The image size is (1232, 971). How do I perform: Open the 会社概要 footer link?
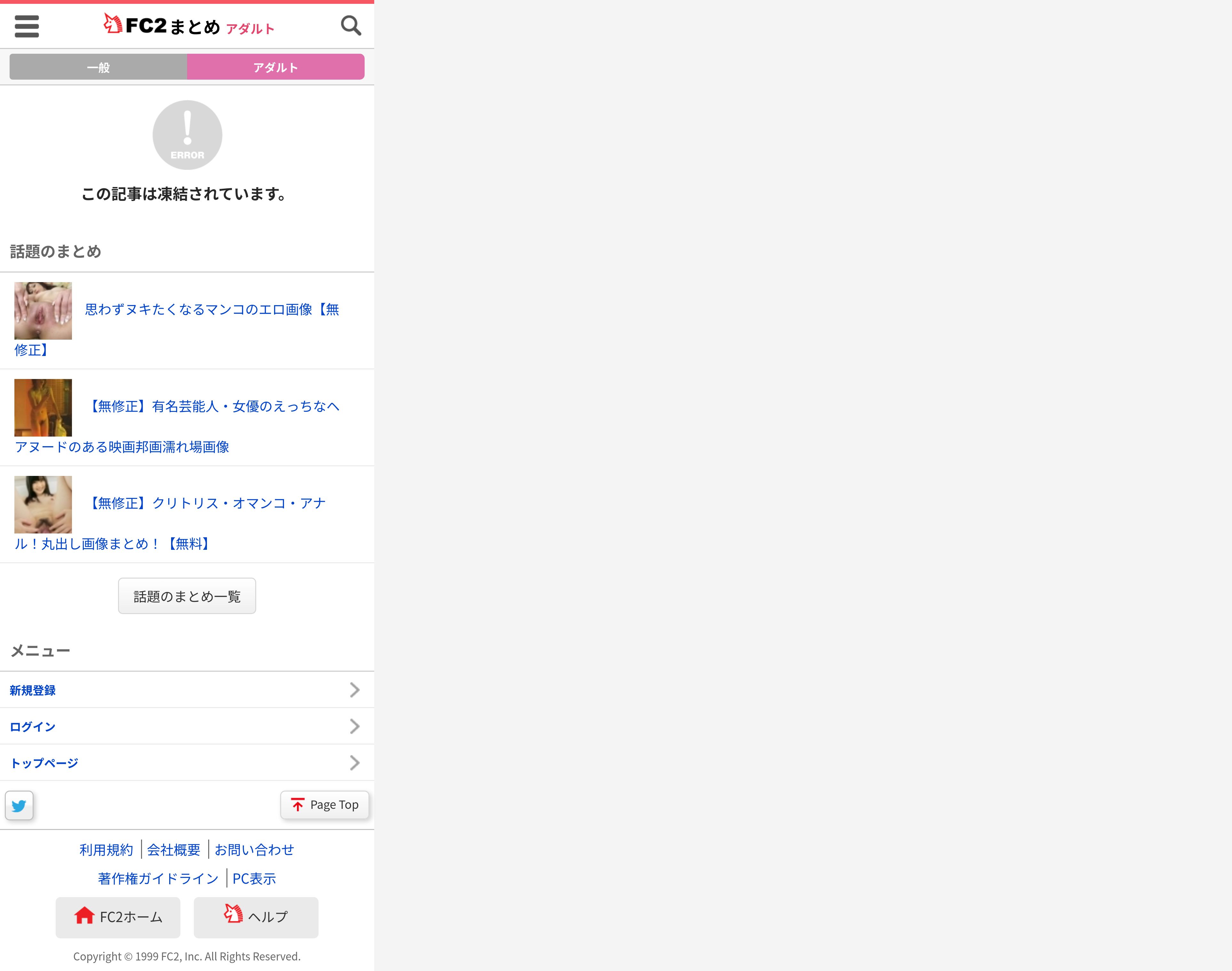(174, 849)
